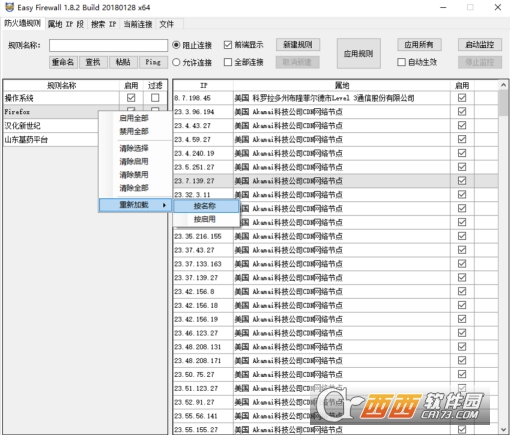Screen dimensions: 510x435
Task: Open the 文件 tab
Action: pyautogui.click(x=166, y=24)
